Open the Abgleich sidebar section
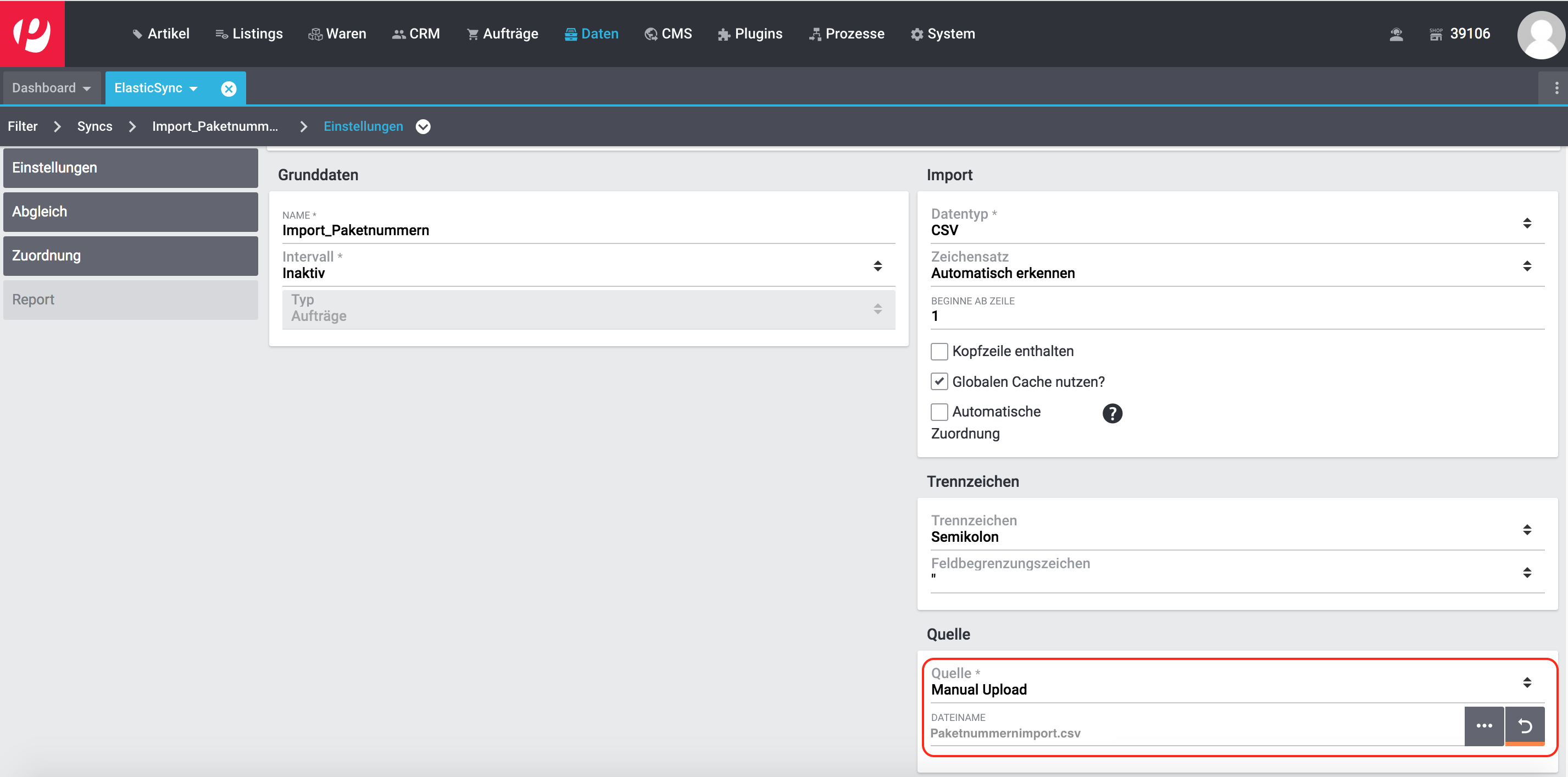Screen dimensions: 1568x777 pyautogui.click(x=130, y=212)
